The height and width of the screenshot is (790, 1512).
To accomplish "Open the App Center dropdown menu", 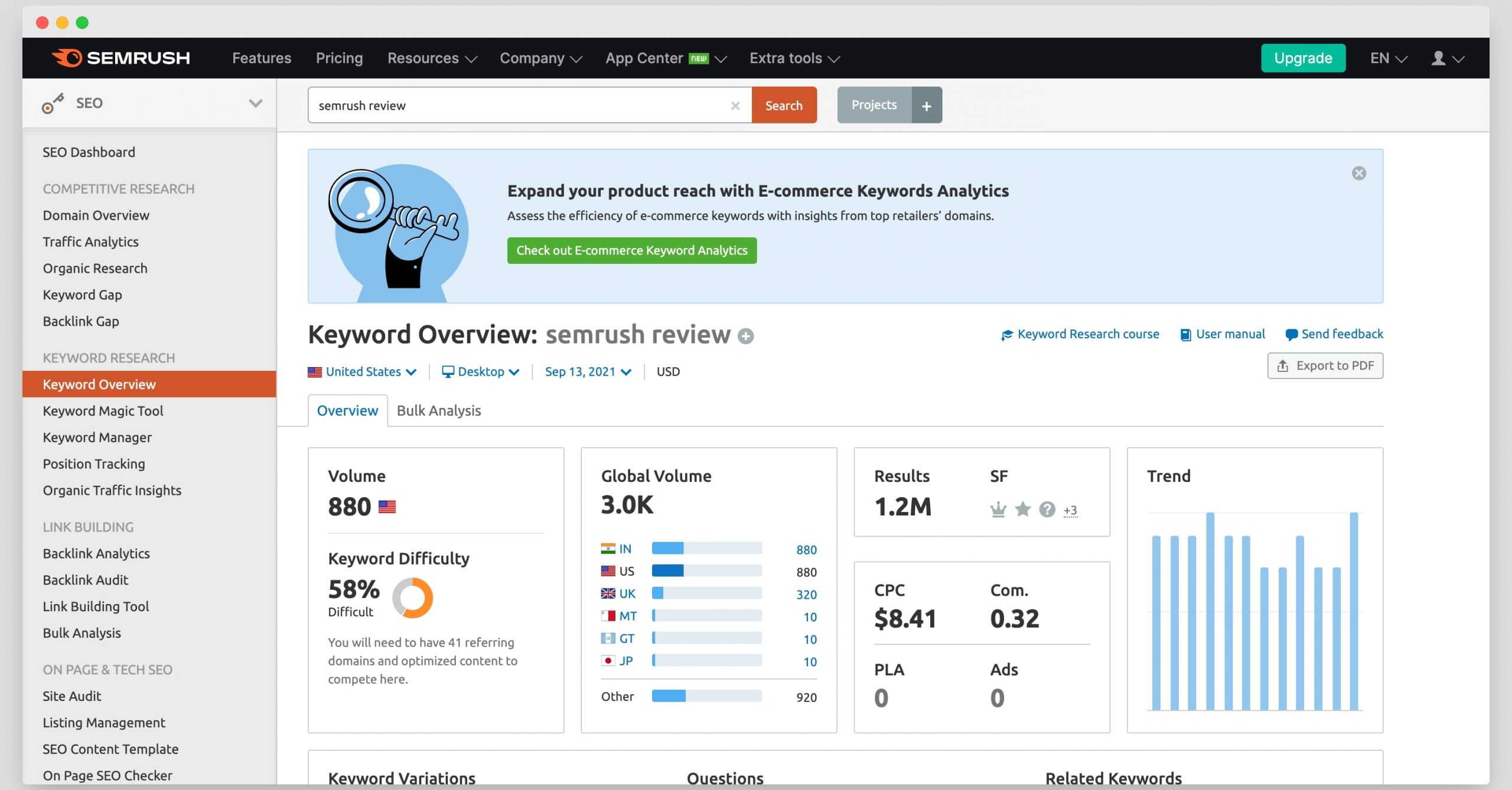I will (x=666, y=58).
